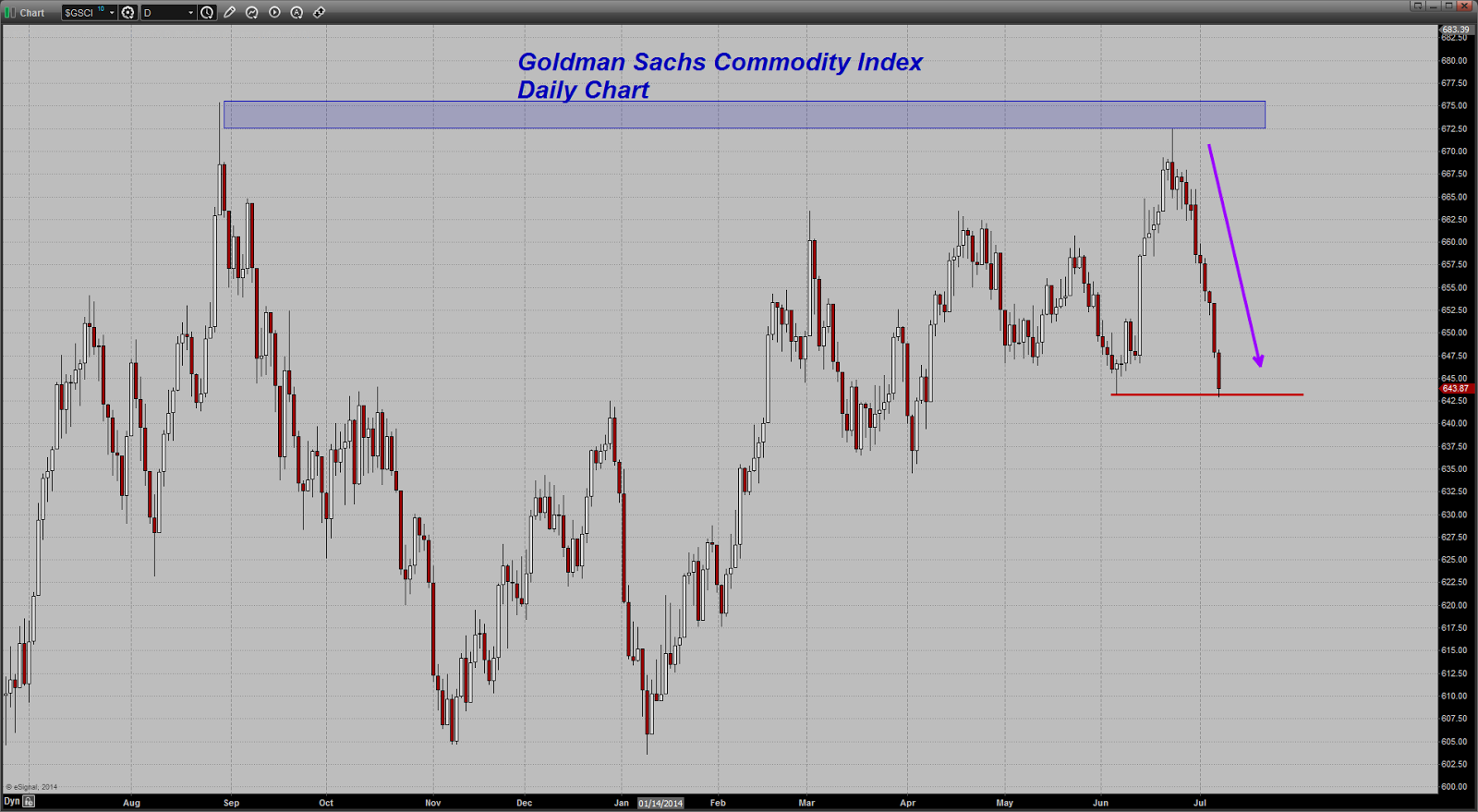The height and width of the screenshot is (812, 1478).
Task: Click the Sep label on time axis
Action: pyautogui.click(x=231, y=804)
